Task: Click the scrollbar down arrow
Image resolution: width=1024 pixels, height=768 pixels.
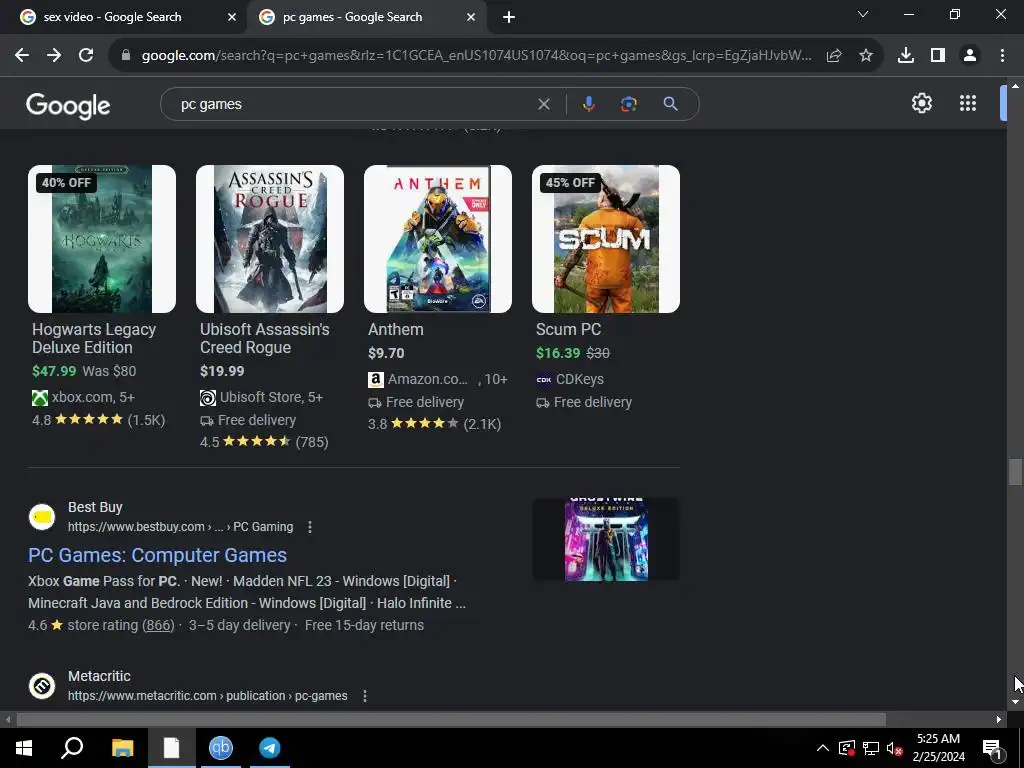Action: click(1015, 702)
